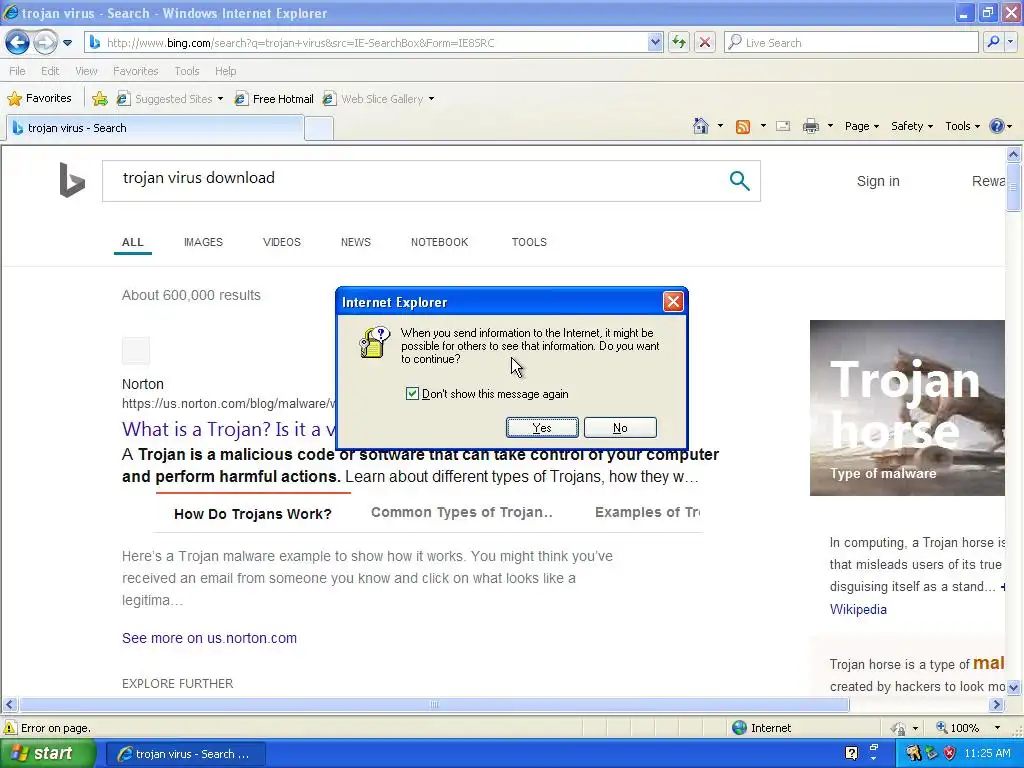Go back with the Back arrow button
Screen dimensions: 1024x768
(x=18, y=43)
